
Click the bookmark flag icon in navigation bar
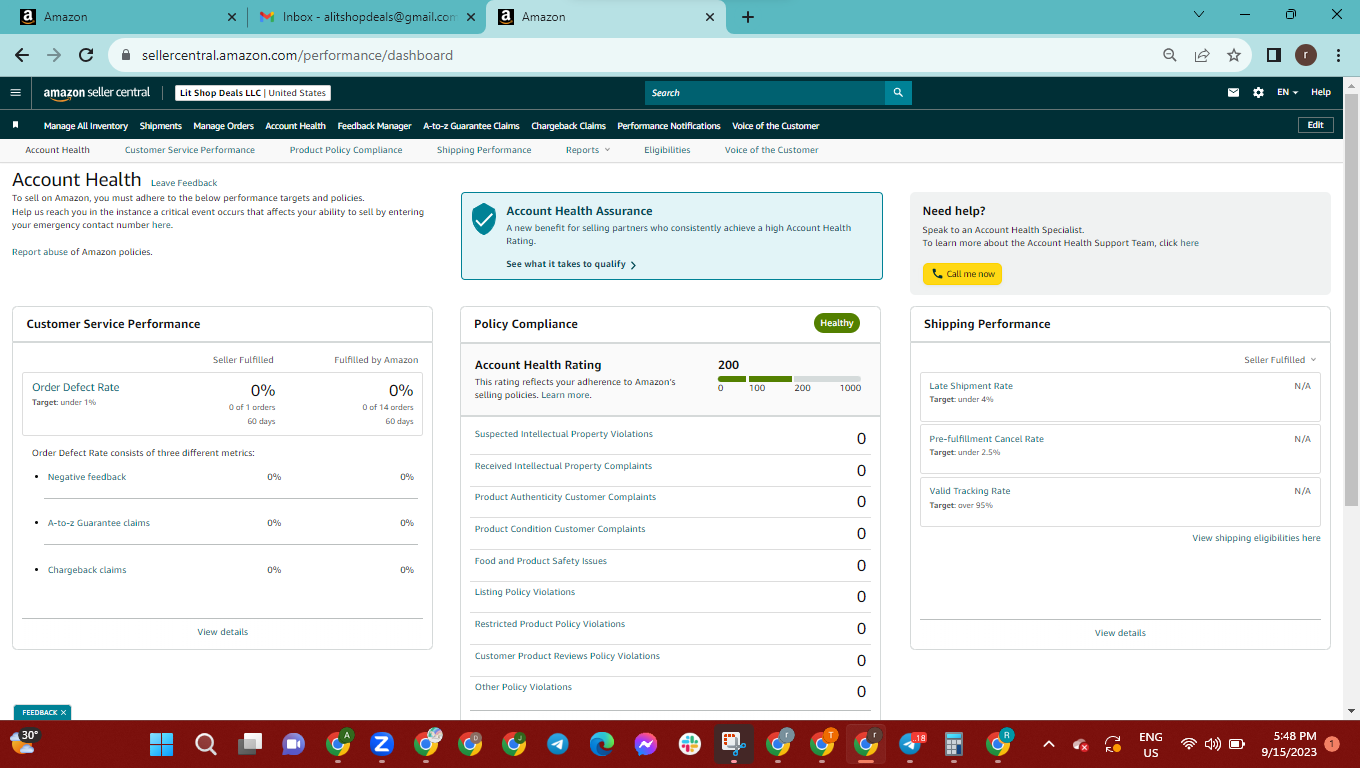[x=15, y=125]
